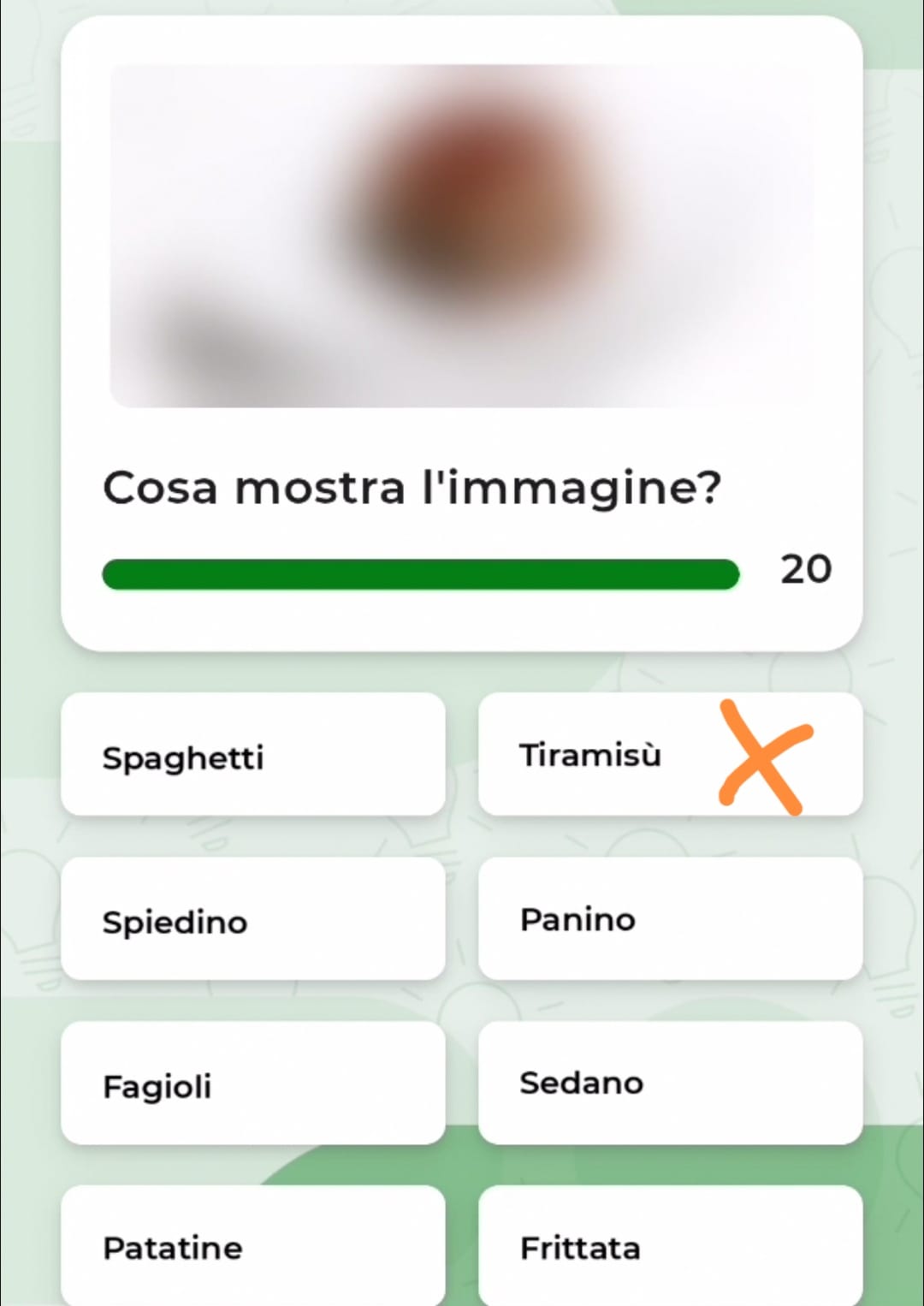Image resolution: width=924 pixels, height=1306 pixels.
Task: Pick the Spiedino answer option
Action: (252, 919)
